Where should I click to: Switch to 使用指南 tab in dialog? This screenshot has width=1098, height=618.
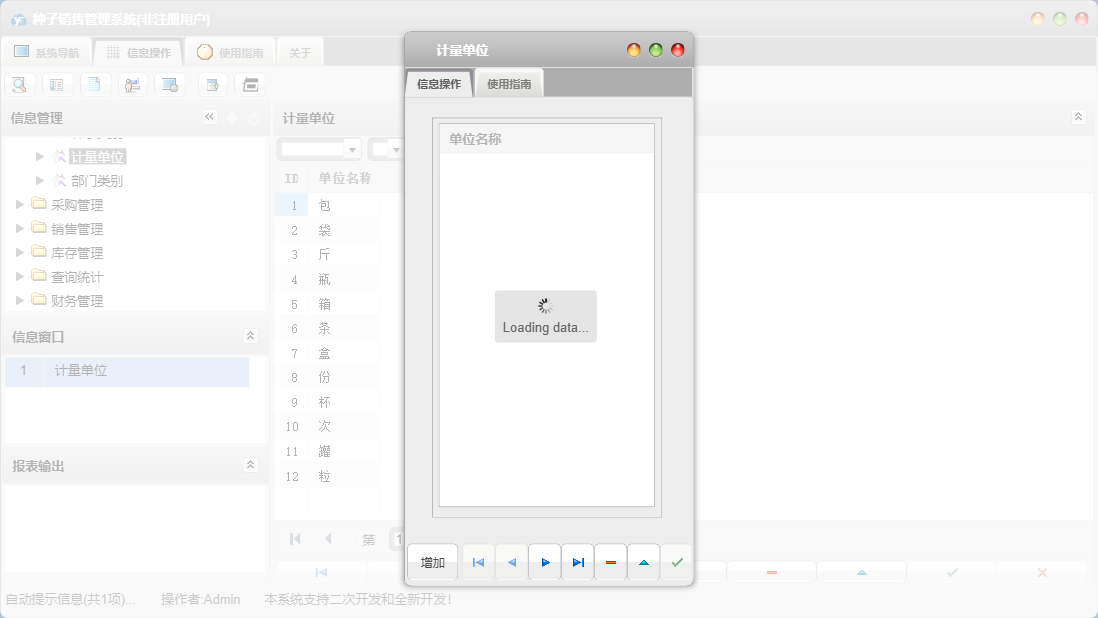509,84
